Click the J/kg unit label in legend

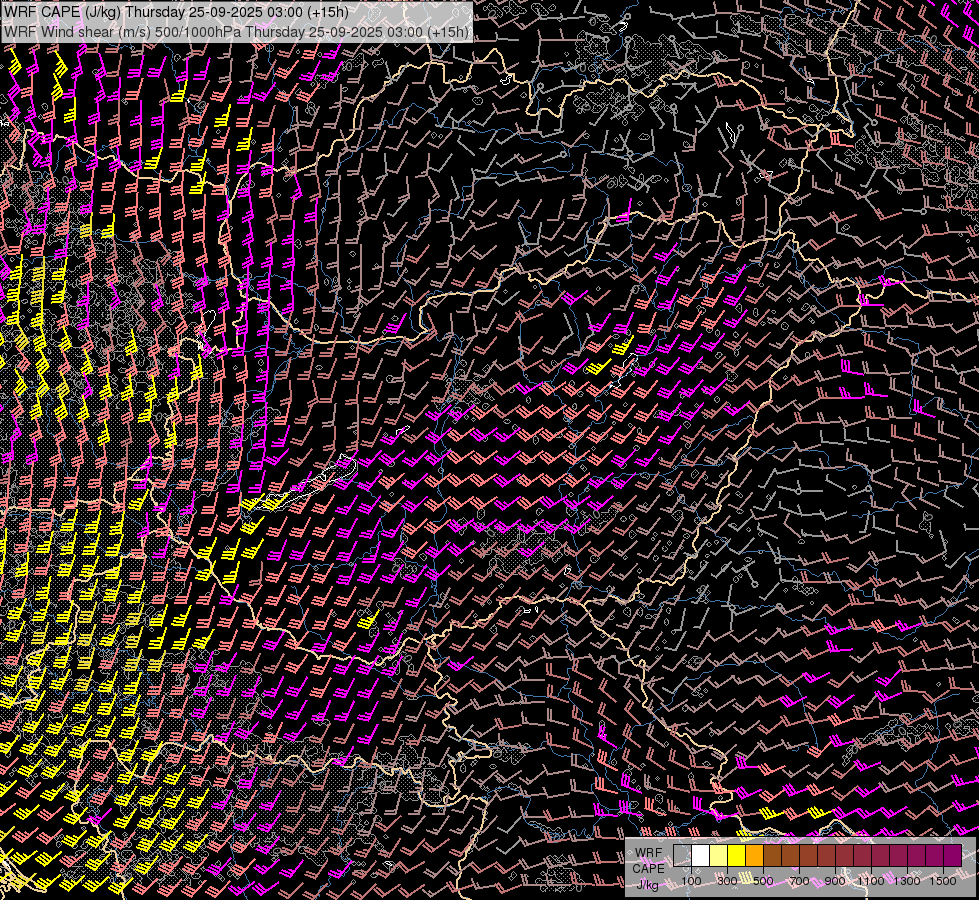tap(648, 884)
